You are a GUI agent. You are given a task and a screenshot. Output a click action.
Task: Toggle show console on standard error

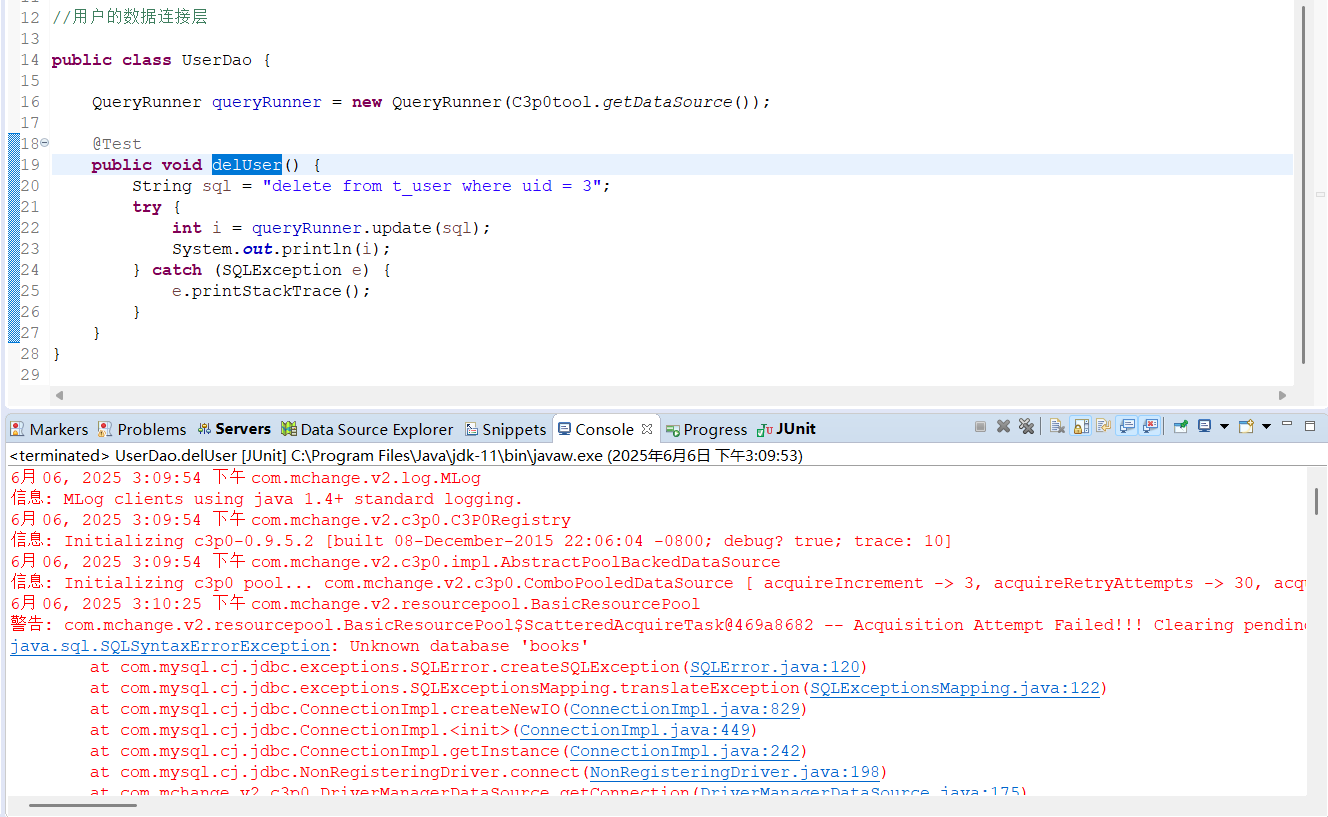coord(1150,426)
